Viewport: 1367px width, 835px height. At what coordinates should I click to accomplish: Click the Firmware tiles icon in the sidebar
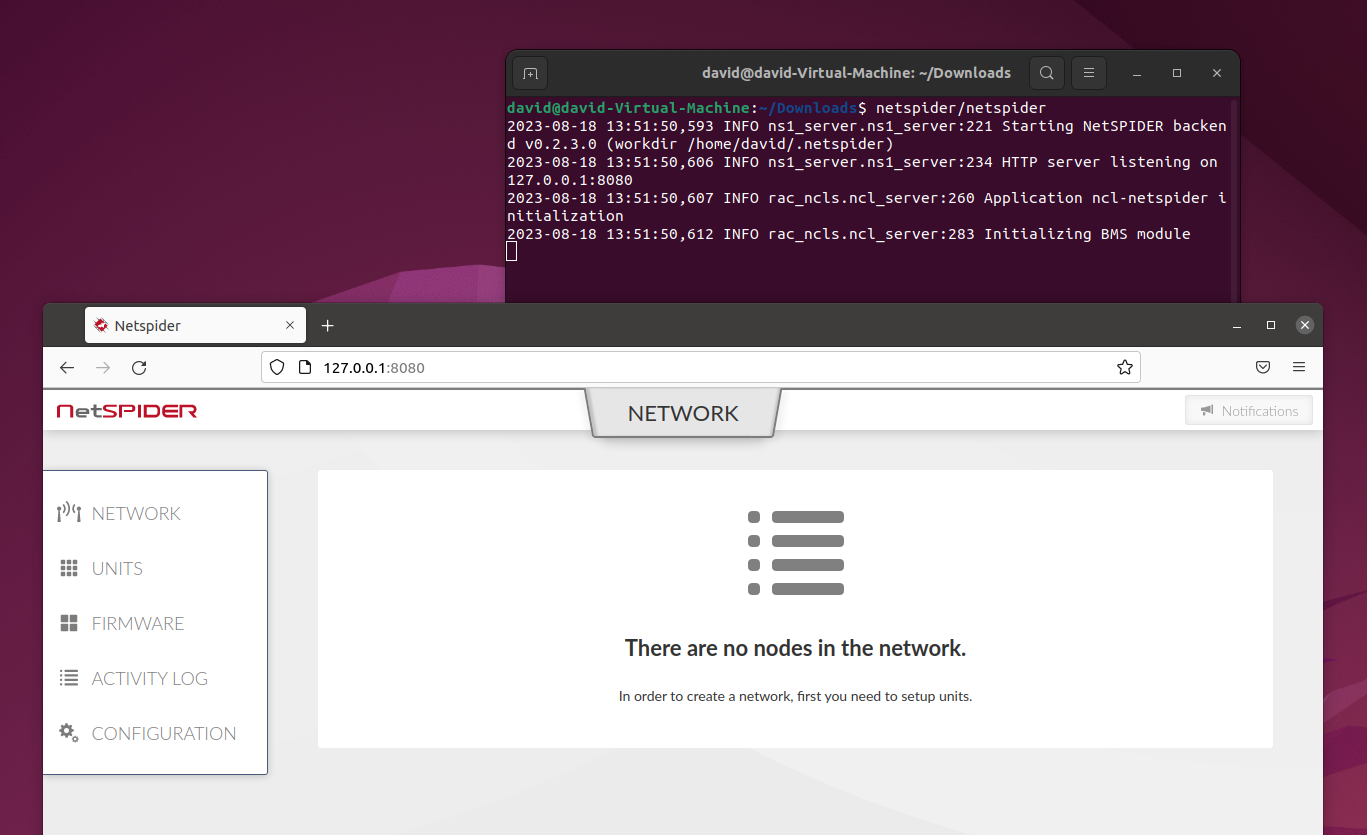click(x=69, y=623)
